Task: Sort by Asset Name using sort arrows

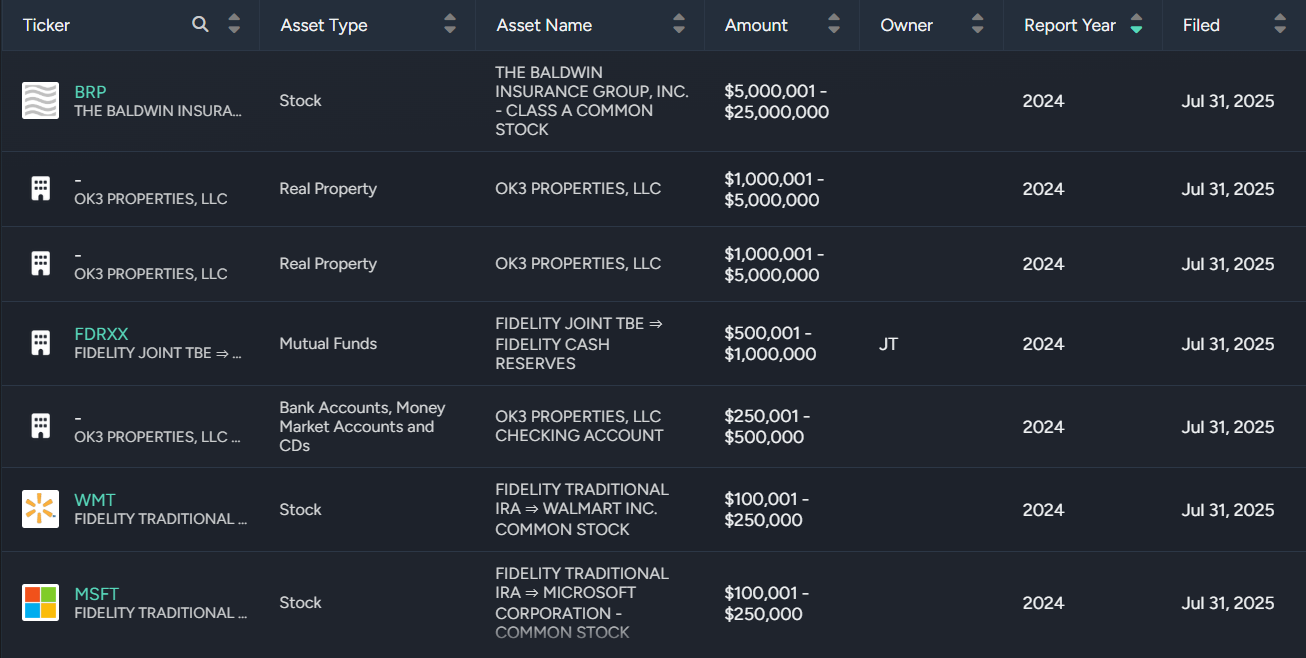Action: 679,25
